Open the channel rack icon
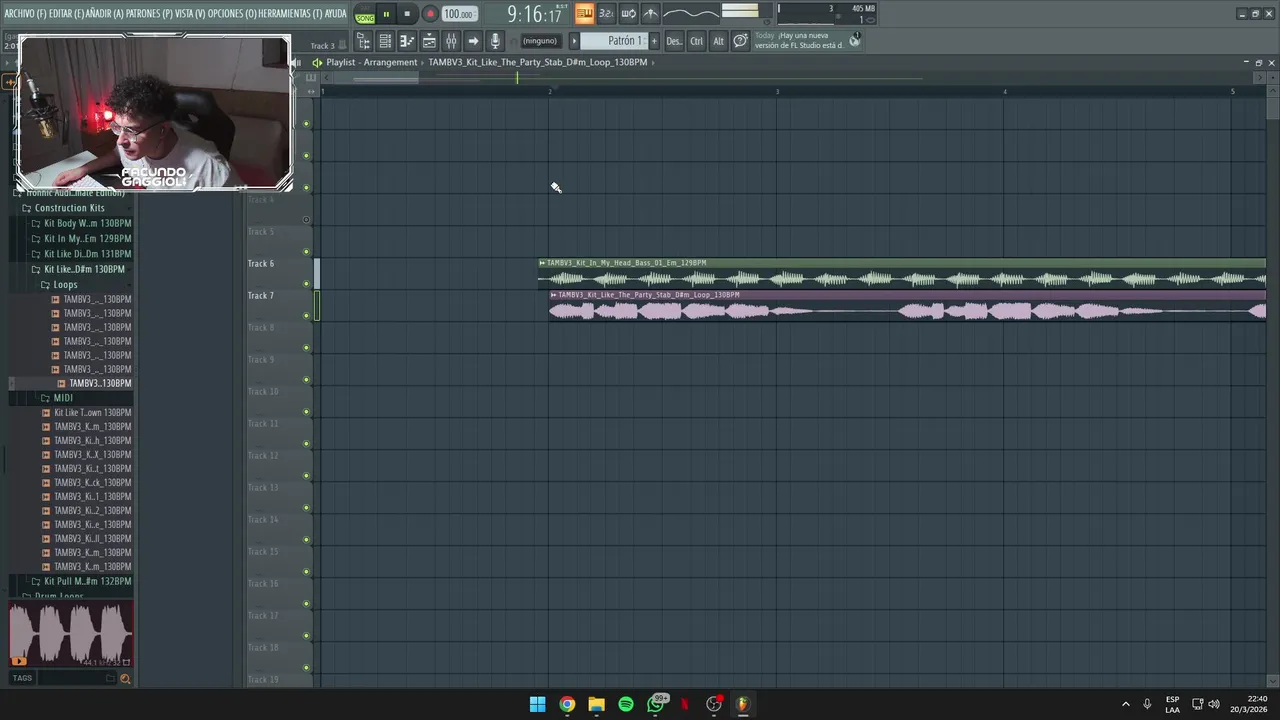 tap(385, 41)
